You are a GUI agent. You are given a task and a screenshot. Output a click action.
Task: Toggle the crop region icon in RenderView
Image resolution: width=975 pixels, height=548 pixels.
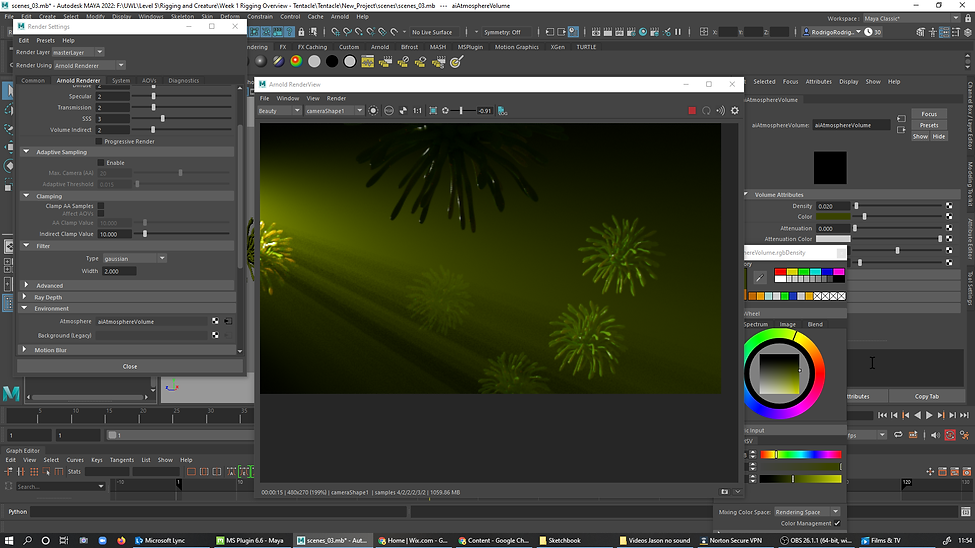tap(433, 111)
